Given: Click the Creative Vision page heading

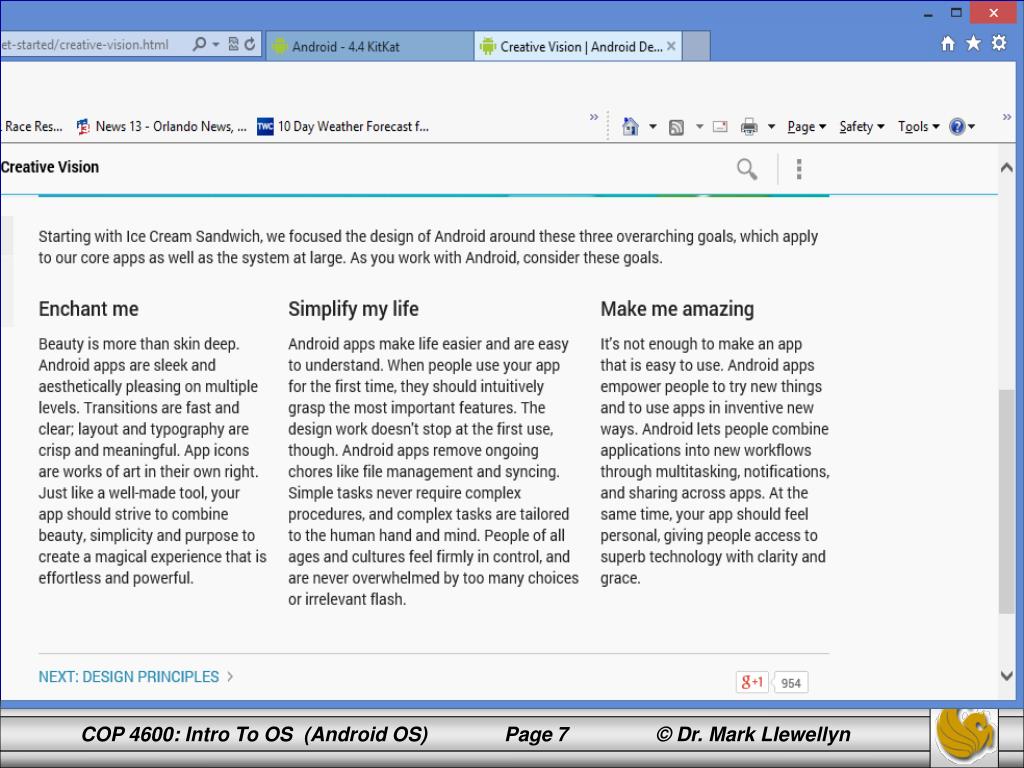Looking at the screenshot, I should [50, 167].
